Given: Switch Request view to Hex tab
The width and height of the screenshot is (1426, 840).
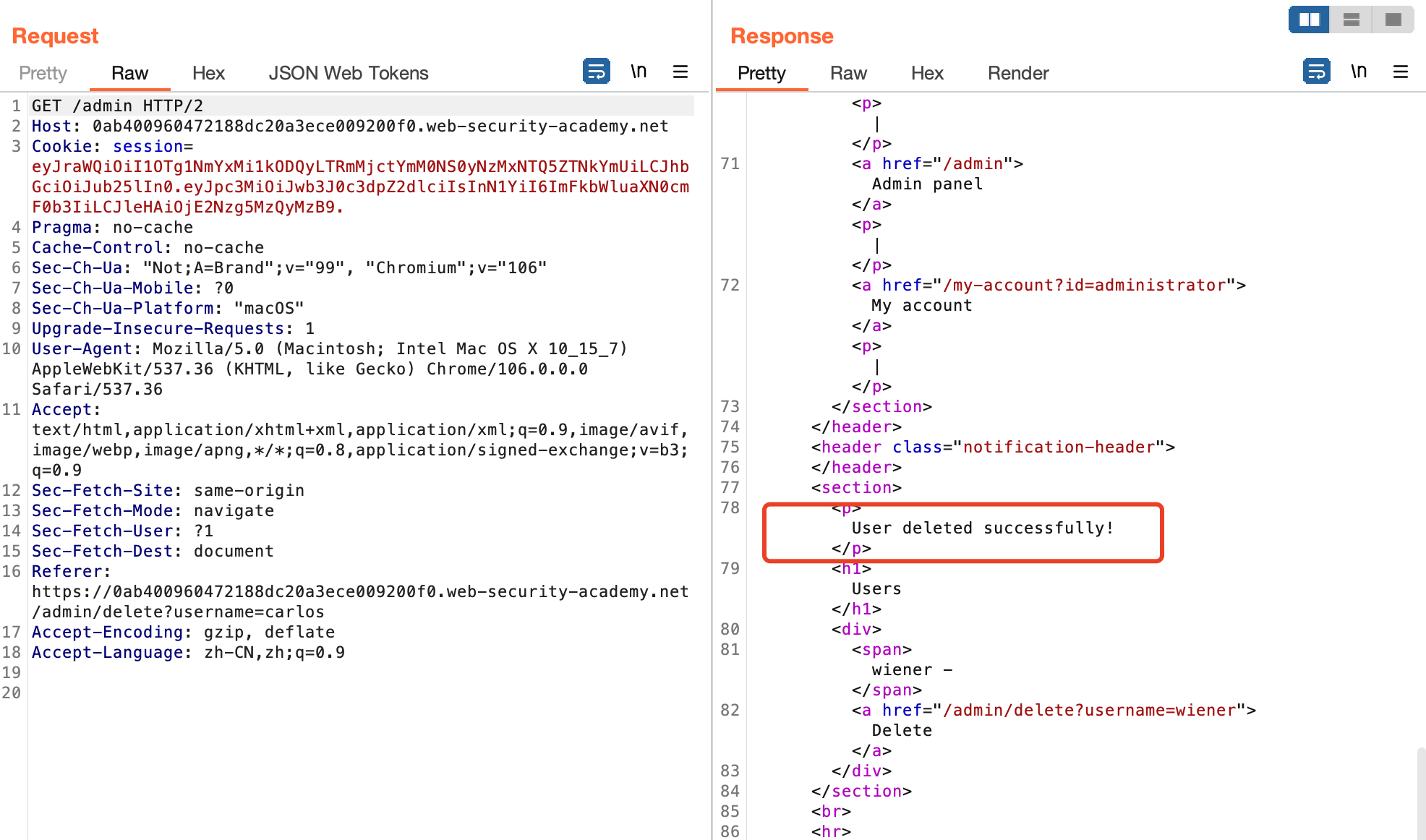Looking at the screenshot, I should (208, 73).
